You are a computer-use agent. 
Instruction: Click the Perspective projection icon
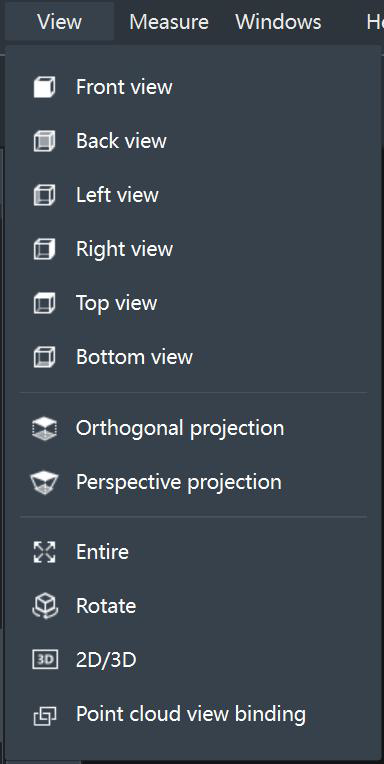[x=44, y=482]
